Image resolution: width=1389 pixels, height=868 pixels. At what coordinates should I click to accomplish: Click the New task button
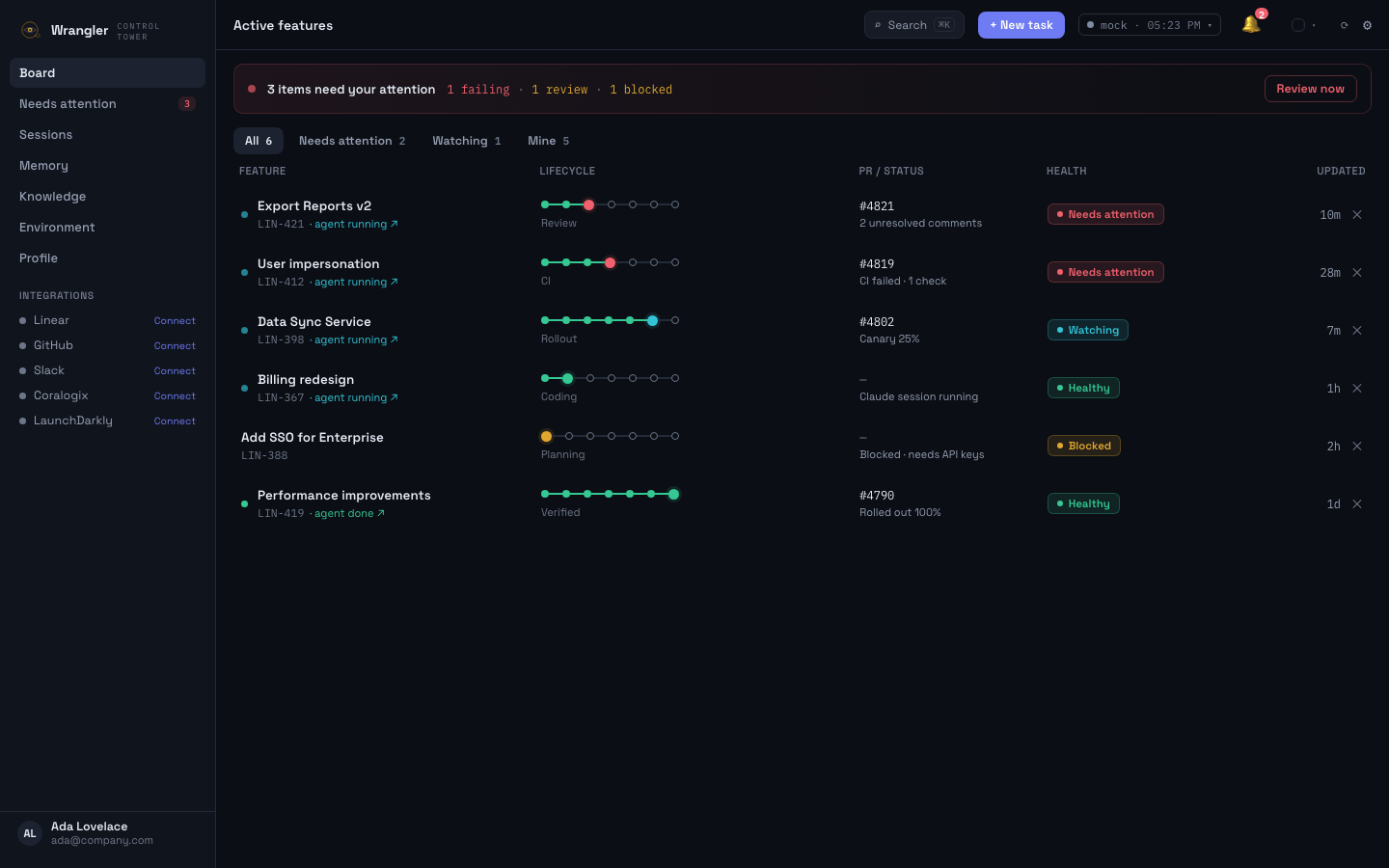(x=1021, y=25)
